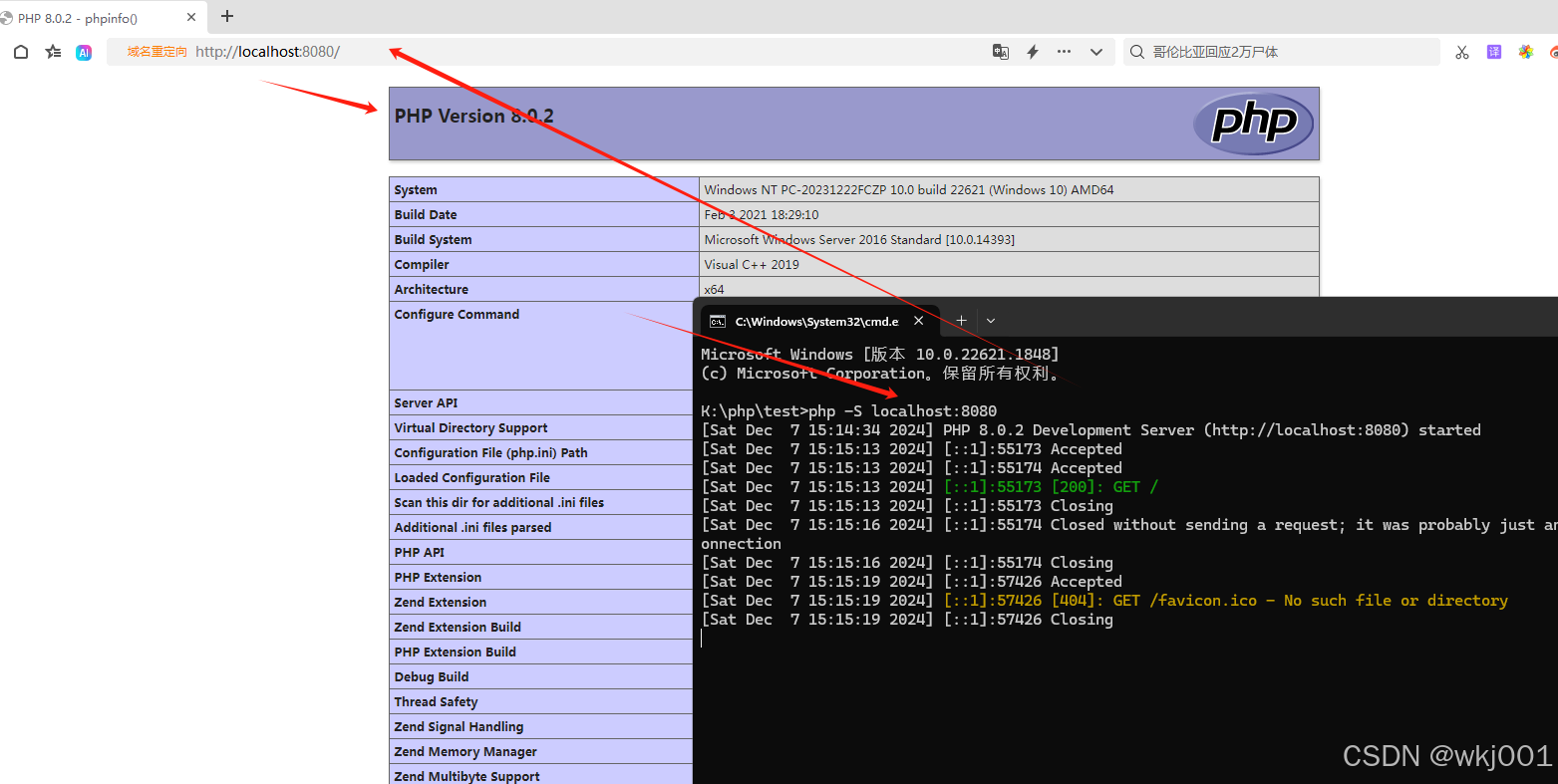Screen dimensions: 1558x784
Task: Open the AI assistant icon
Action: (84, 52)
